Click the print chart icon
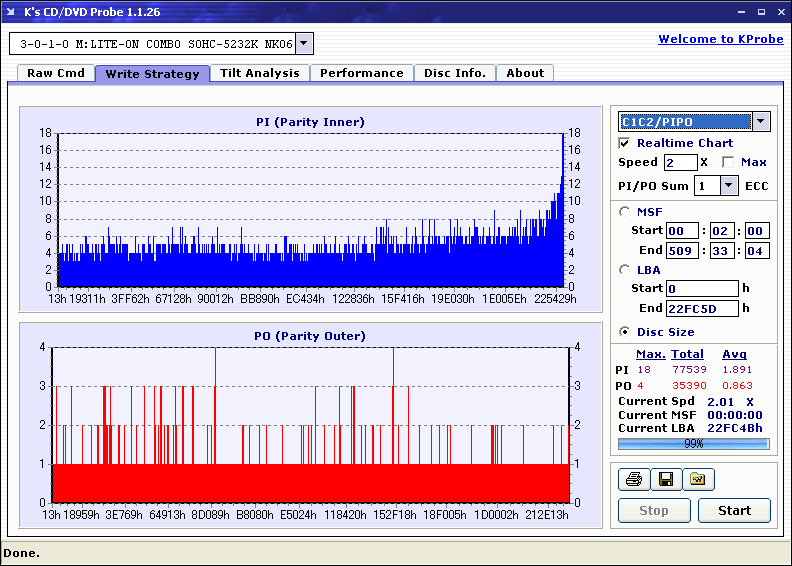 click(x=634, y=480)
